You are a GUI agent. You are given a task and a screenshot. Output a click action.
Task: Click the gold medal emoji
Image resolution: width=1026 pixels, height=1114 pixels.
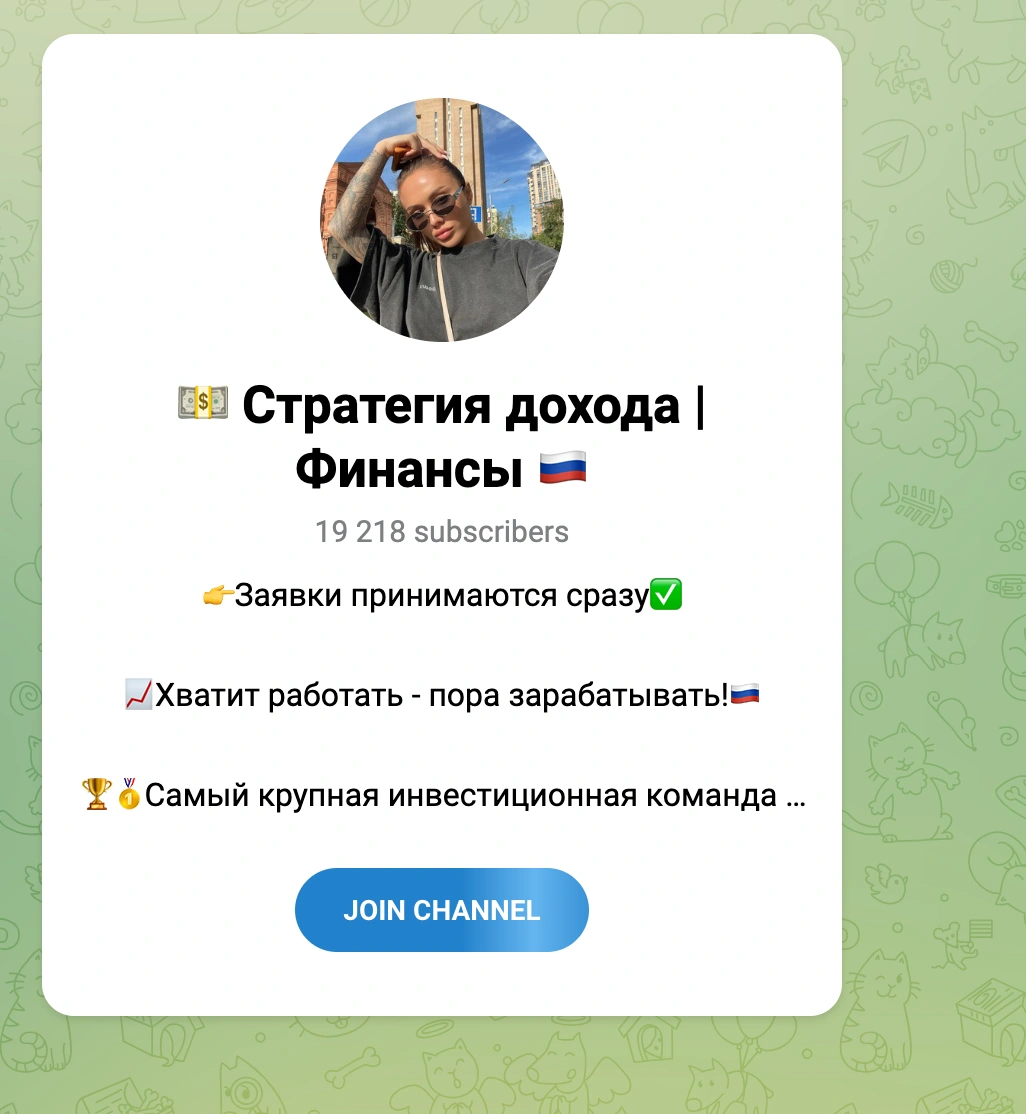pos(129,794)
